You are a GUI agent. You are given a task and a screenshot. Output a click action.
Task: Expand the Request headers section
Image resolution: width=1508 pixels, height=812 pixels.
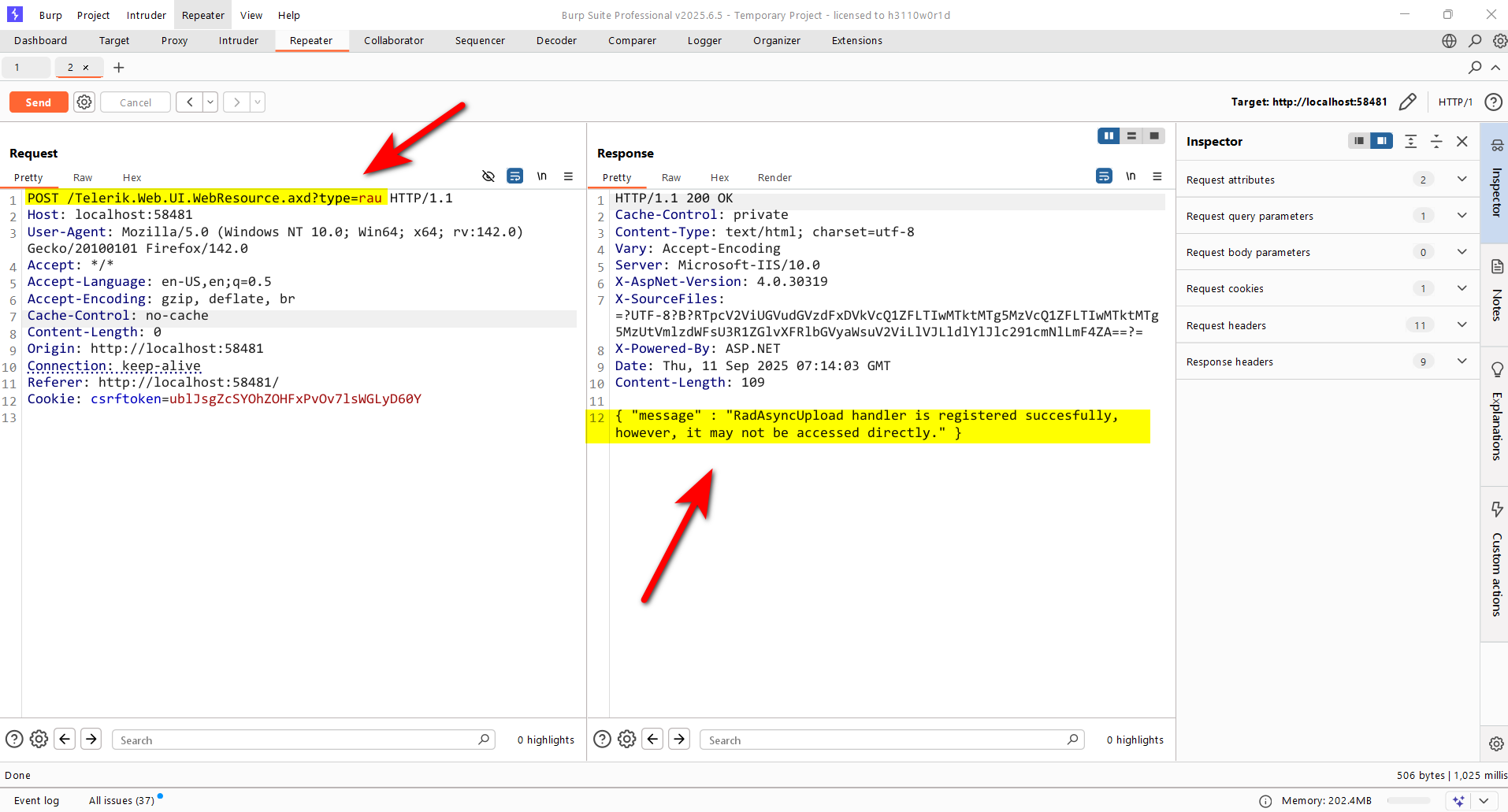[x=1462, y=325]
